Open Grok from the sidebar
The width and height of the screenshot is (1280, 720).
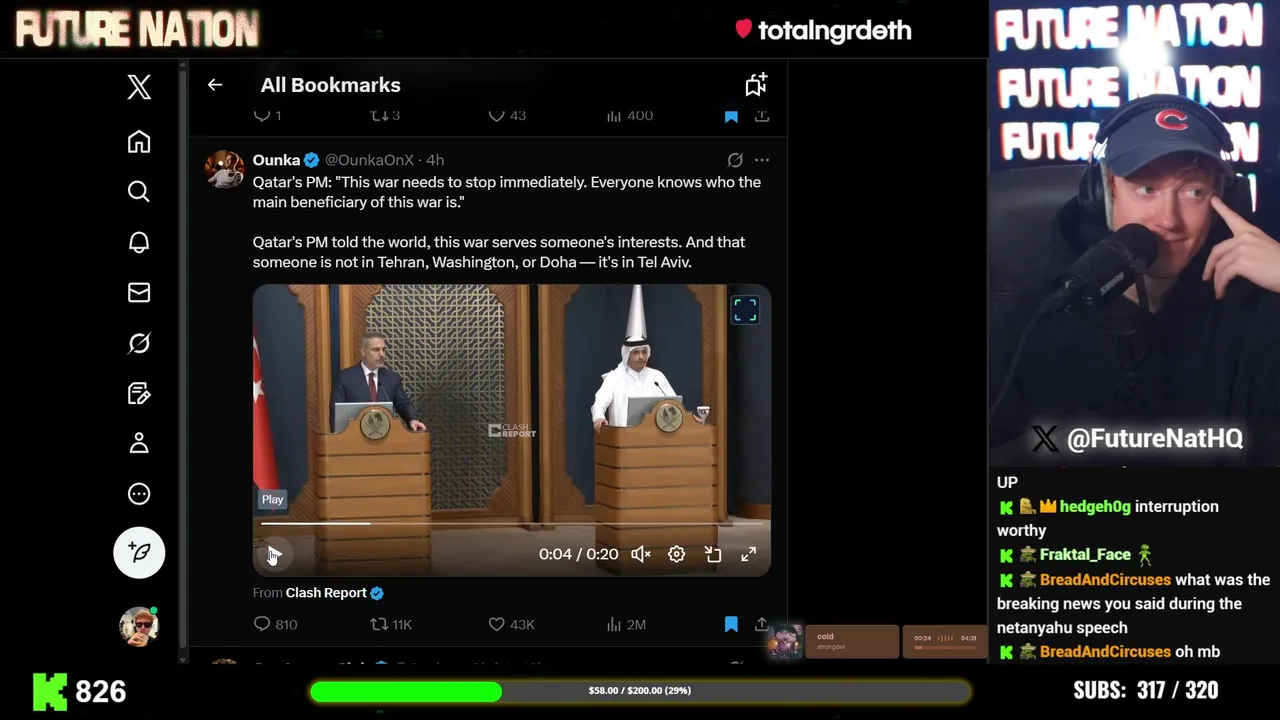(x=139, y=343)
